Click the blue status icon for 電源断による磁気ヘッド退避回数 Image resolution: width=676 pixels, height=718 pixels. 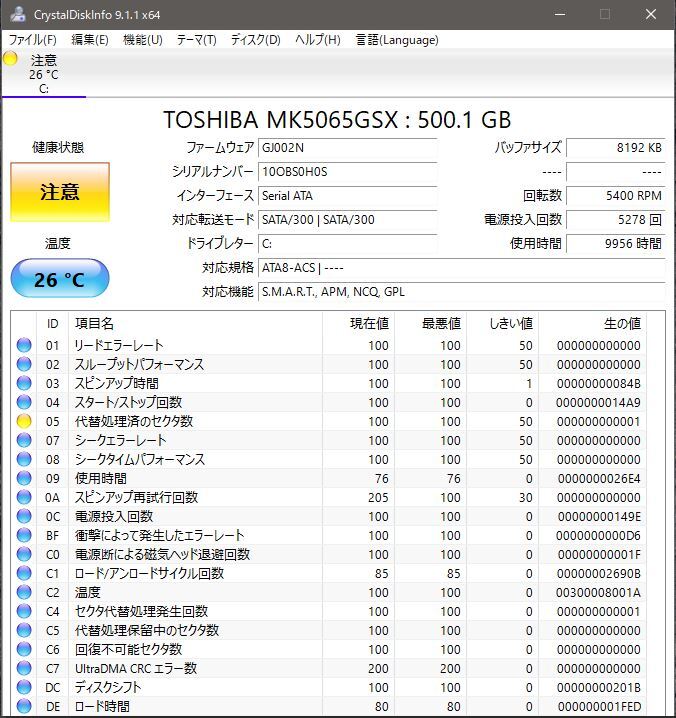click(x=24, y=554)
